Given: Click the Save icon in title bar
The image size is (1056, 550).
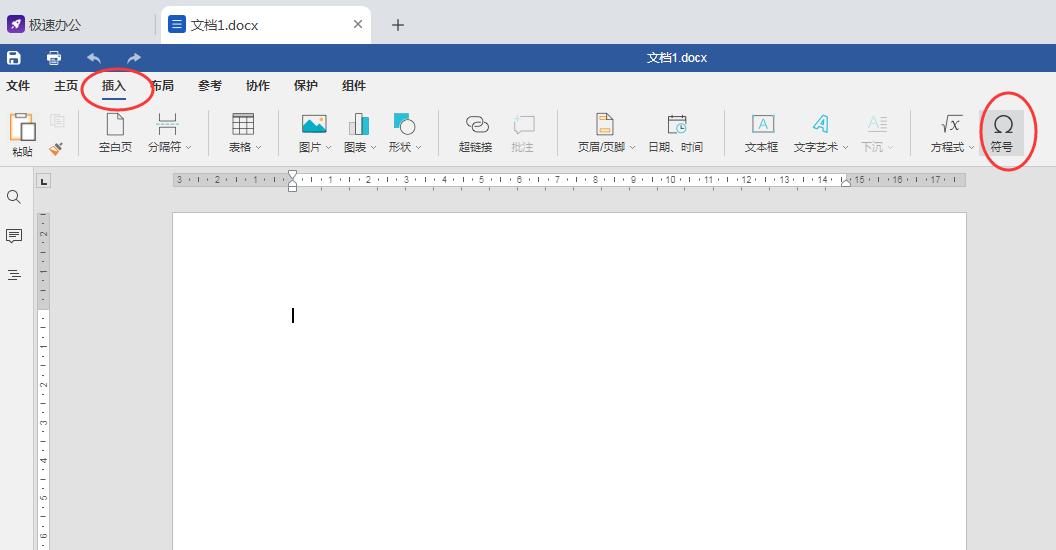Looking at the screenshot, I should click(13, 58).
